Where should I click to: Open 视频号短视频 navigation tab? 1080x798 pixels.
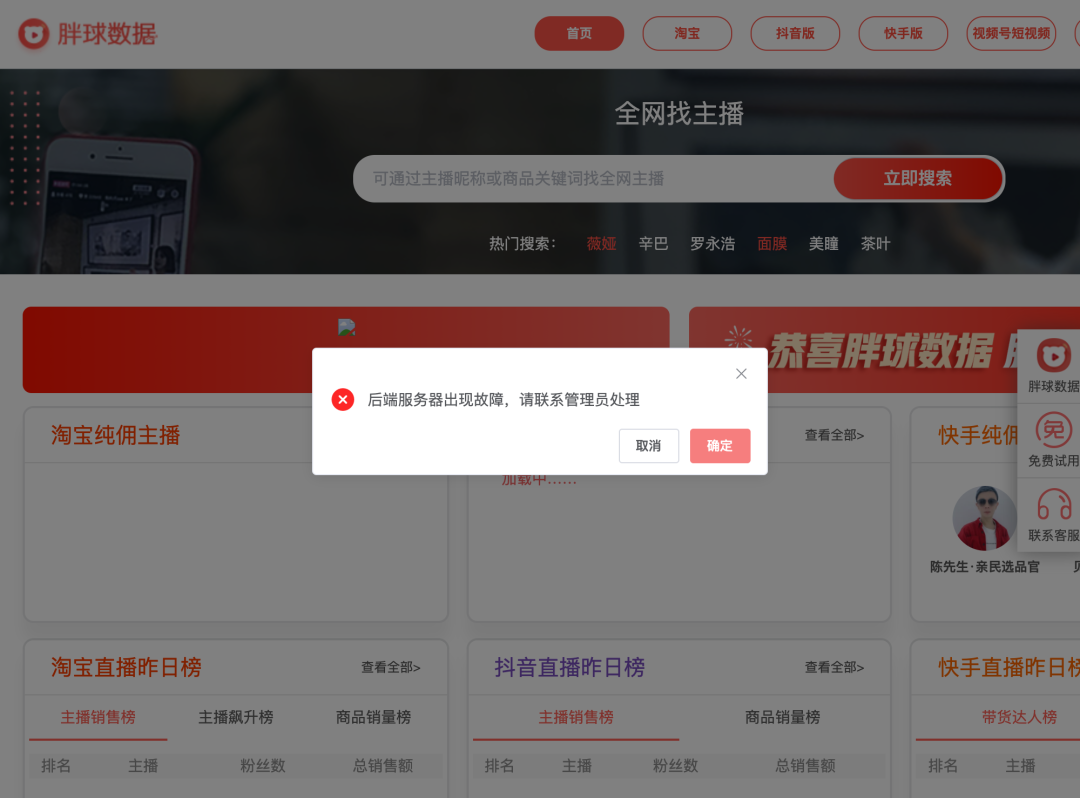(1011, 33)
